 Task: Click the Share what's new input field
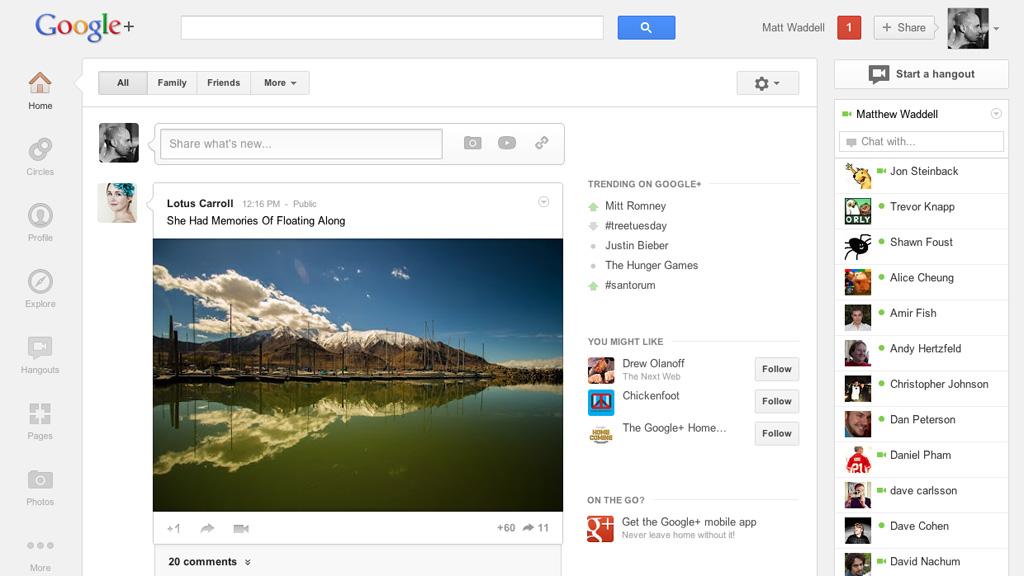point(300,143)
